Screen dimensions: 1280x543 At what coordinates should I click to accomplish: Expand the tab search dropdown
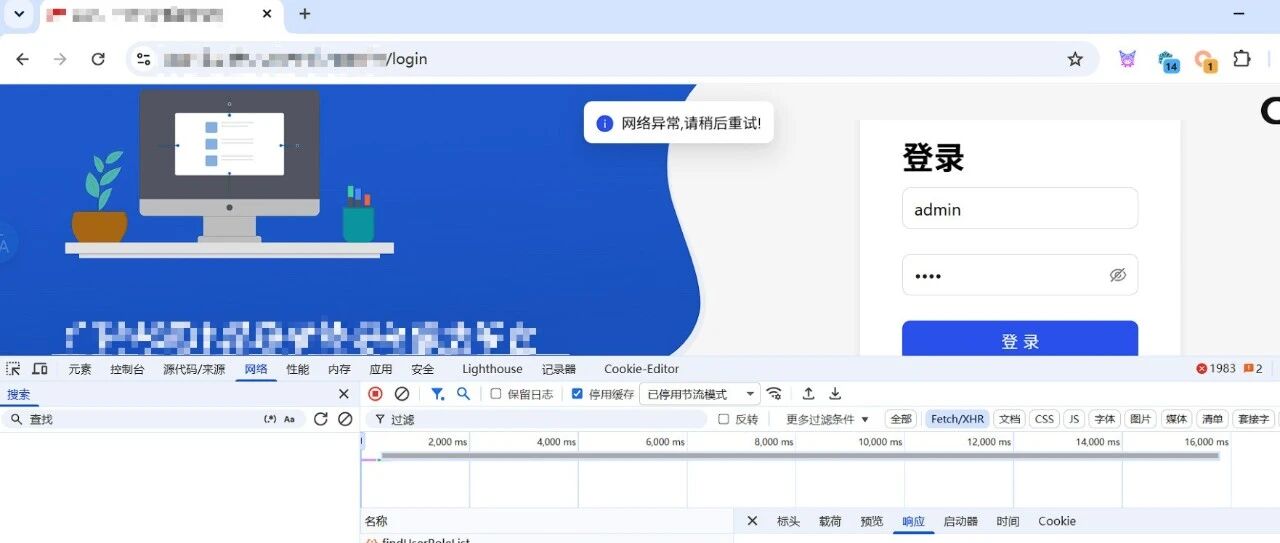pyautogui.click(x=18, y=14)
